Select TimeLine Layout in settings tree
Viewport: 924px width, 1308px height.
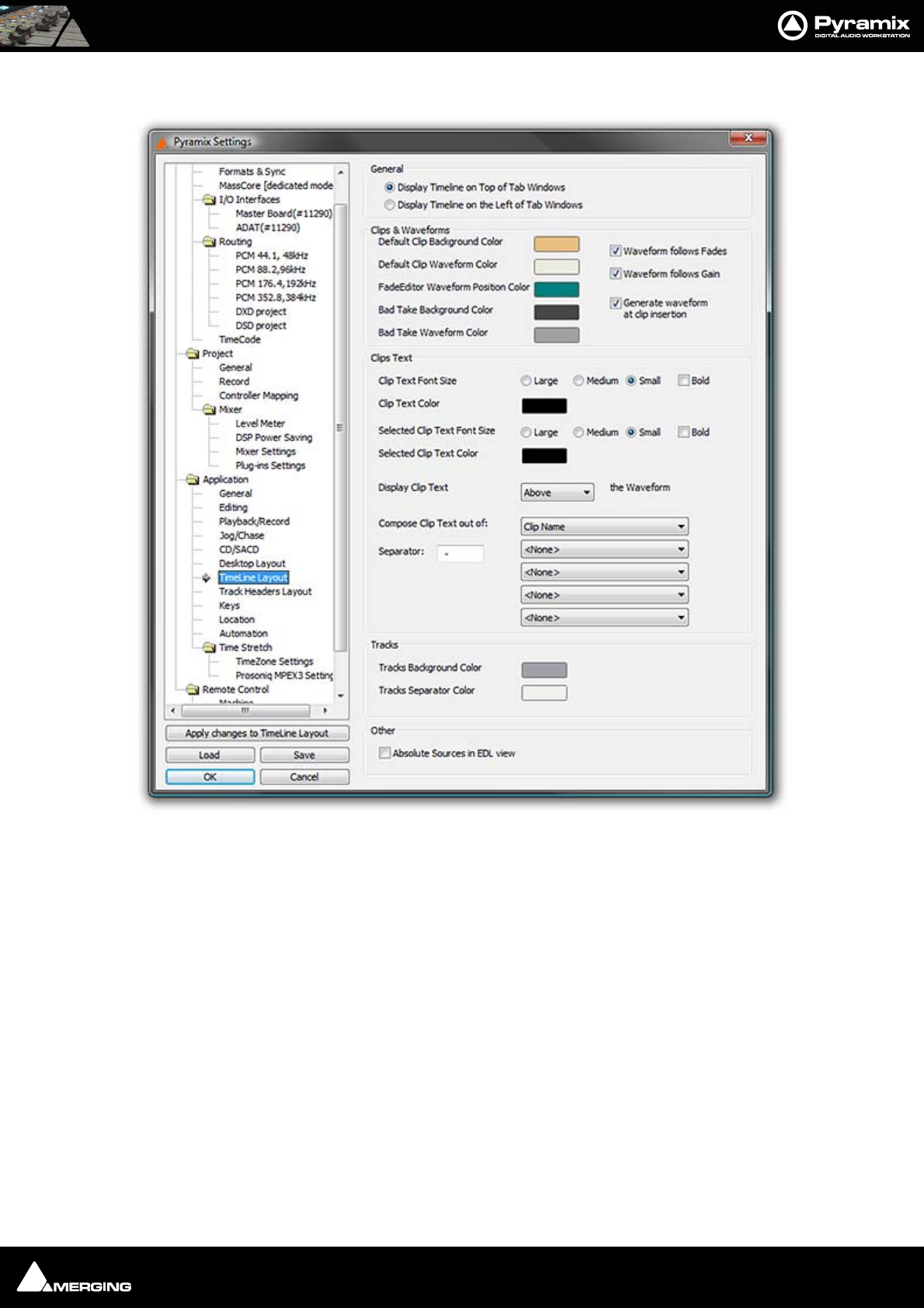(x=253, y=577)
